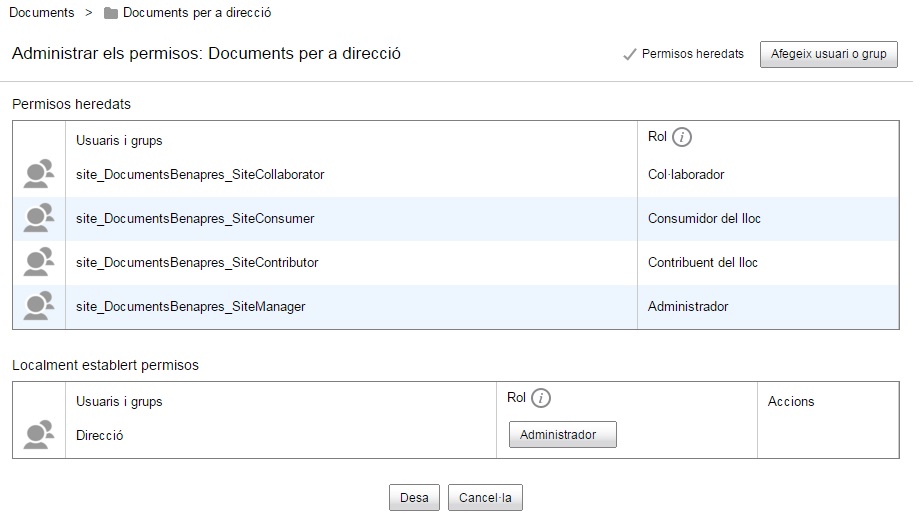Open the 'Documents per a direcció' breadcrumb folder
The image size is (923, 519).
tap(197, 12)
